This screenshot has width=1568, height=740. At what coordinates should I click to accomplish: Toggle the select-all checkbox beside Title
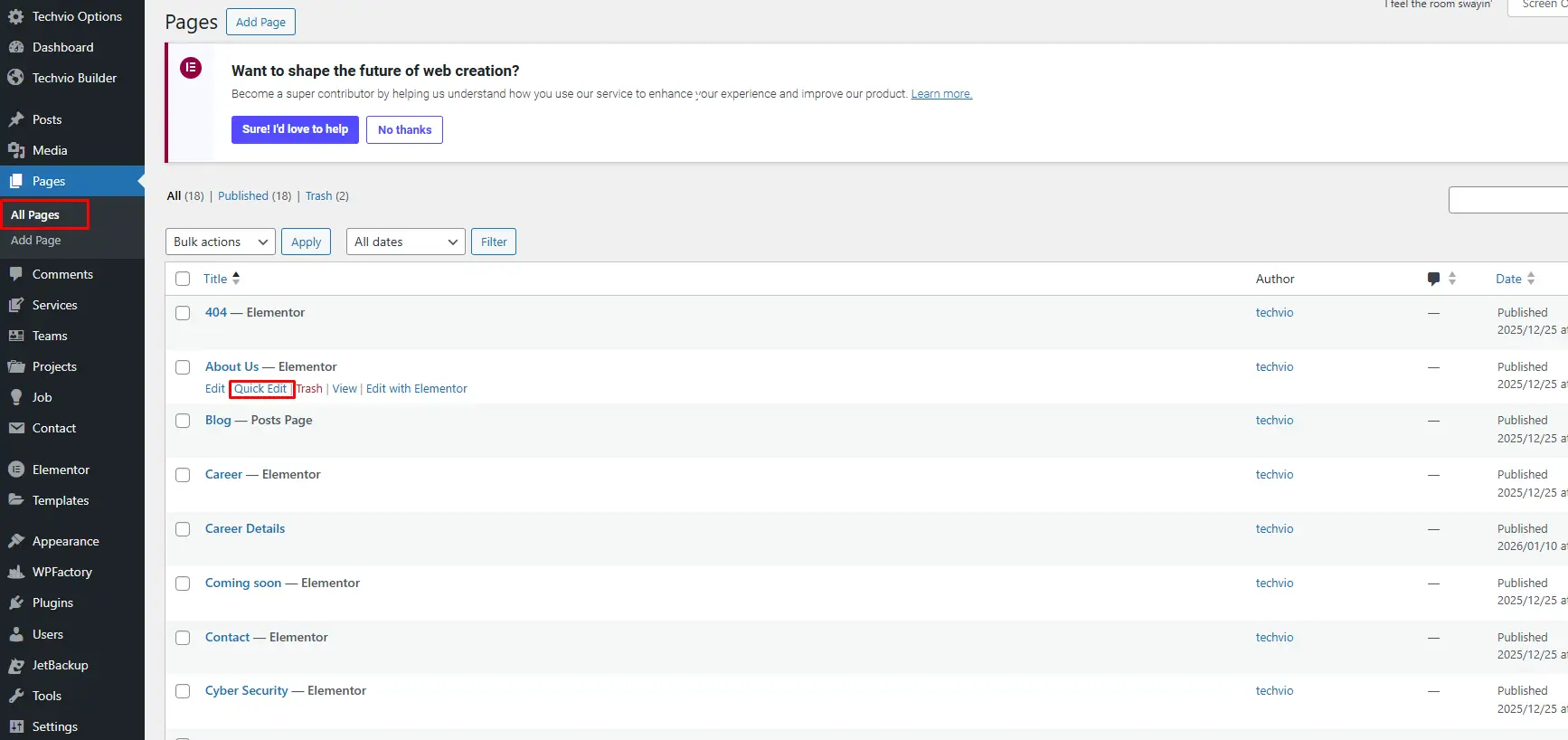(183, 279)
